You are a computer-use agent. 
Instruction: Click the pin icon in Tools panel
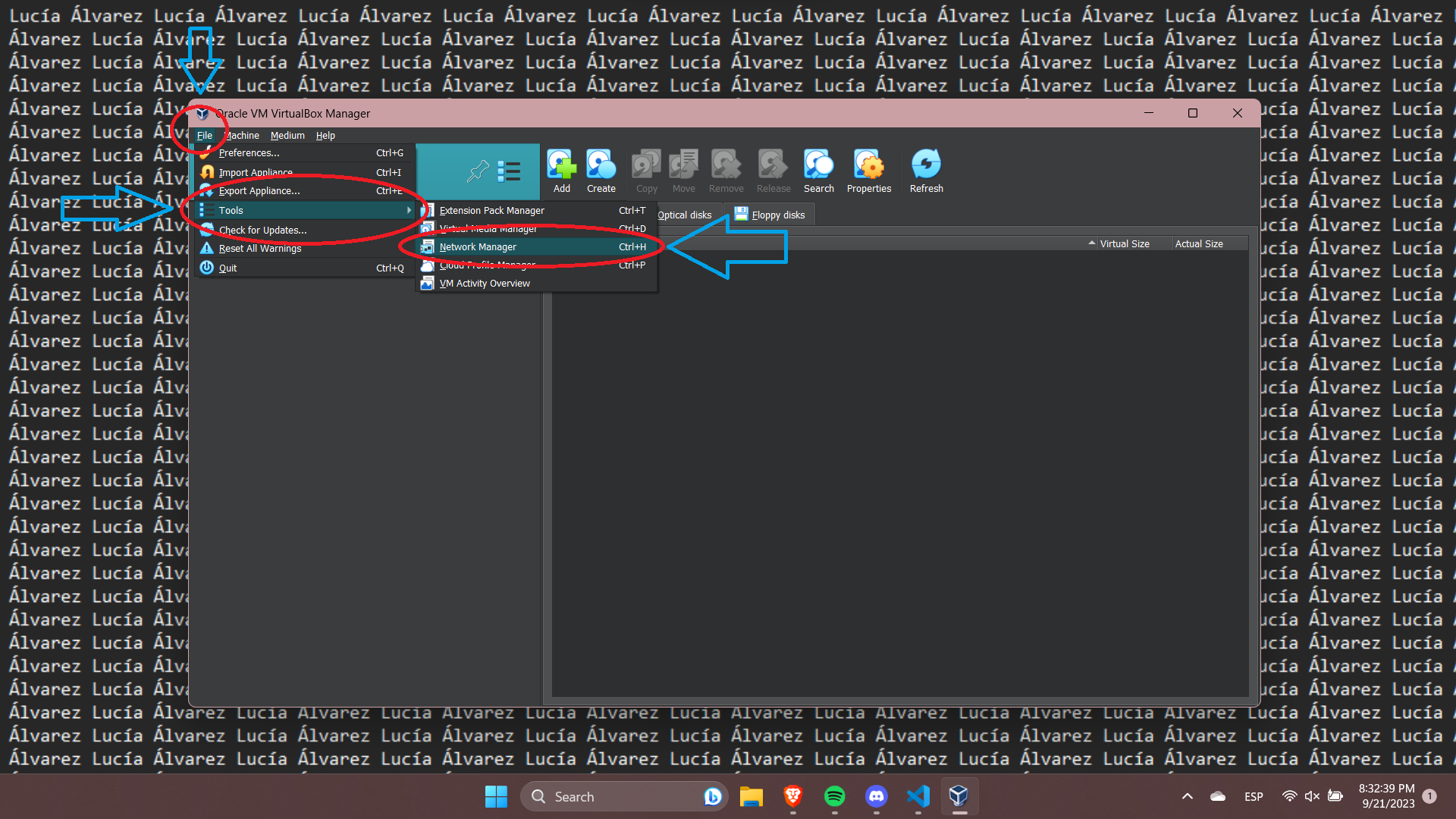(x=478, y=171)
